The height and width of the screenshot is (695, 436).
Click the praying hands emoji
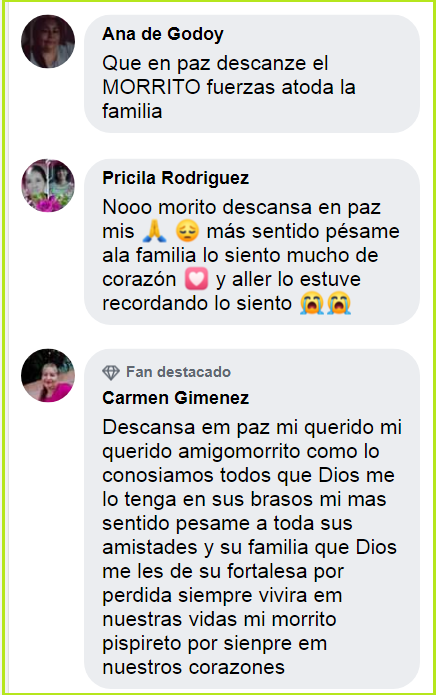tap(155, 231)
